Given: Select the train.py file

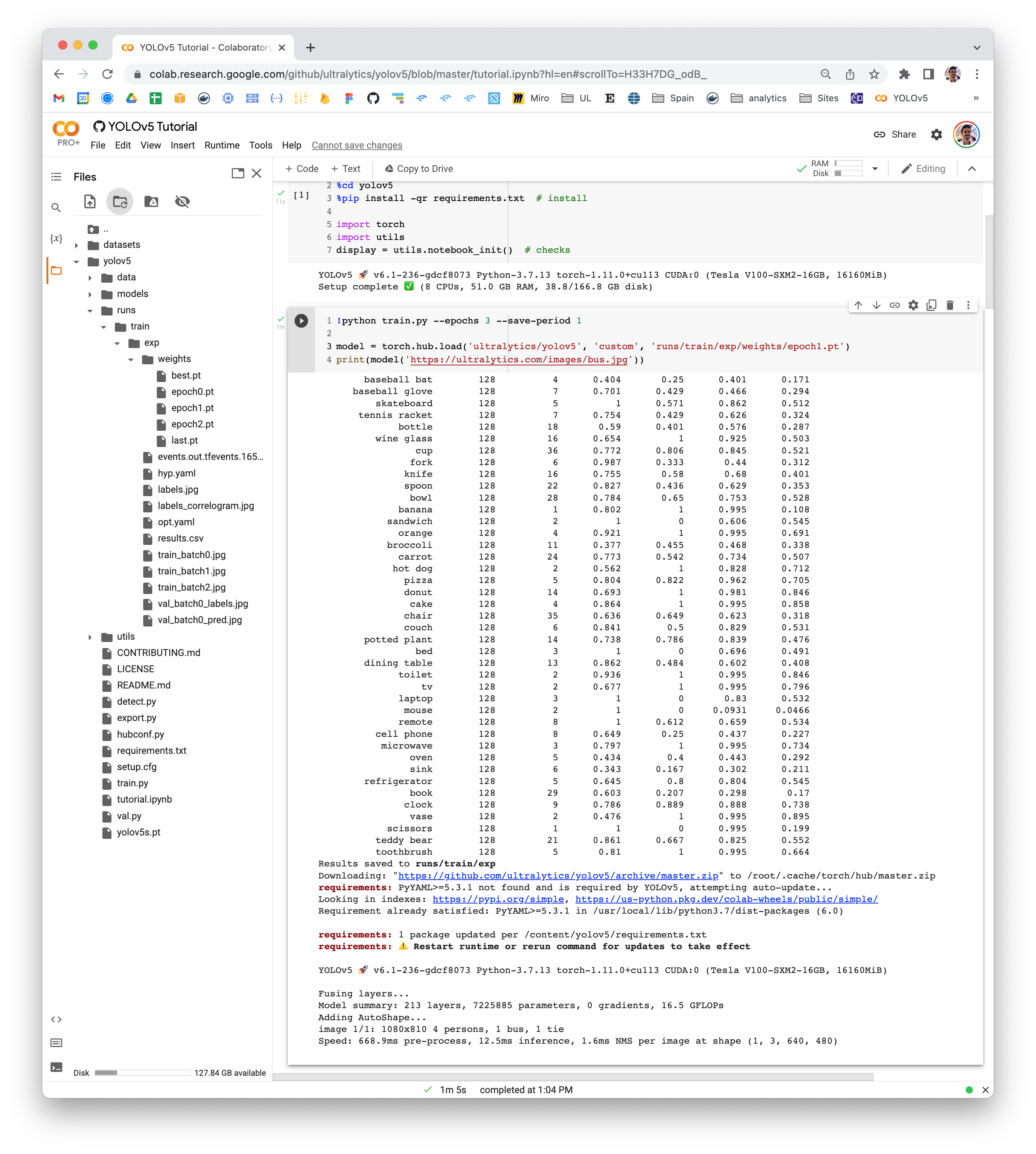Looking at the screenshot, I should [x=132, y=783].
